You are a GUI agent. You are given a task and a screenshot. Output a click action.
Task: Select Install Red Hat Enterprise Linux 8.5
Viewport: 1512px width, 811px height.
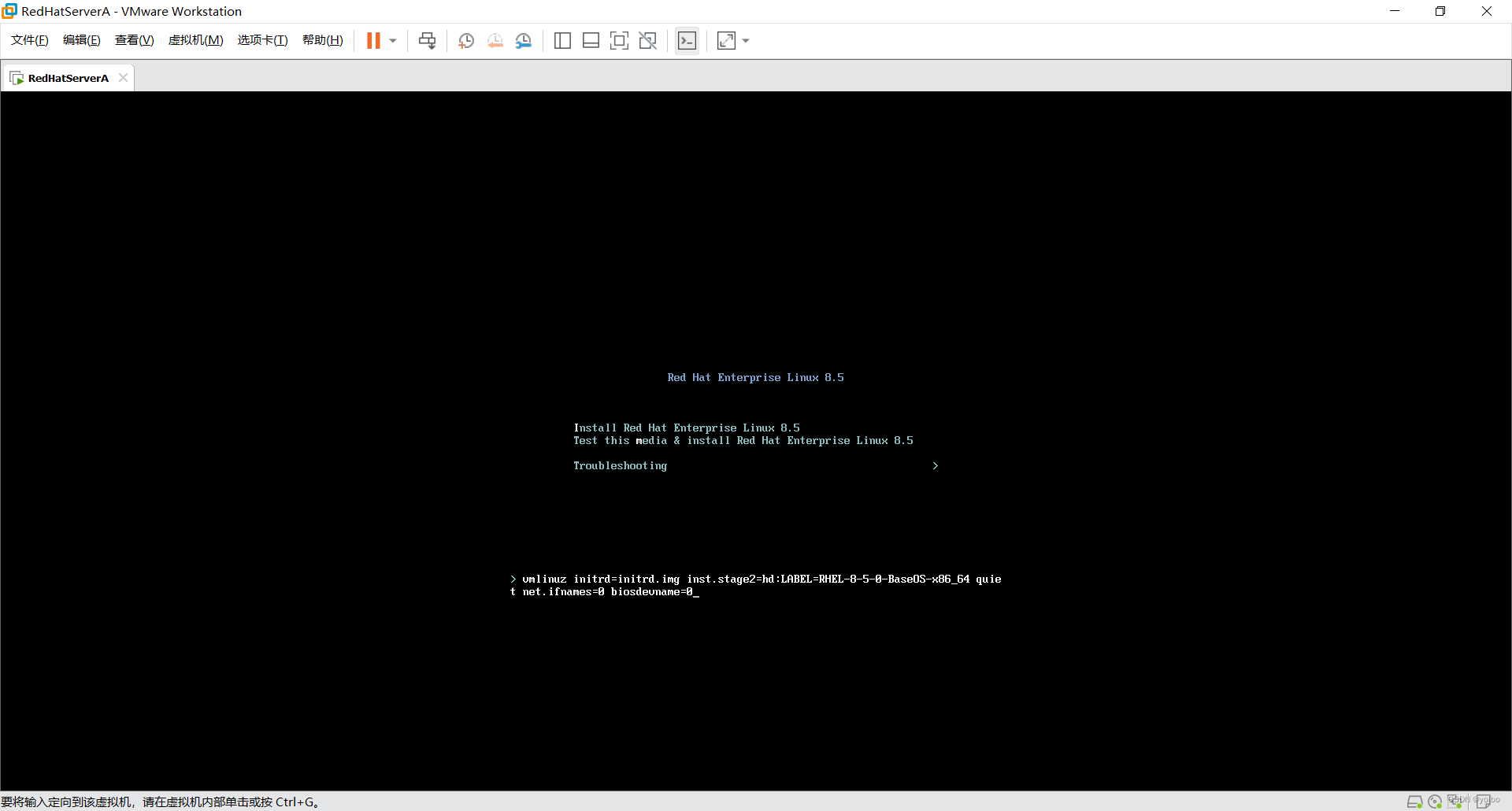[686, 428]
